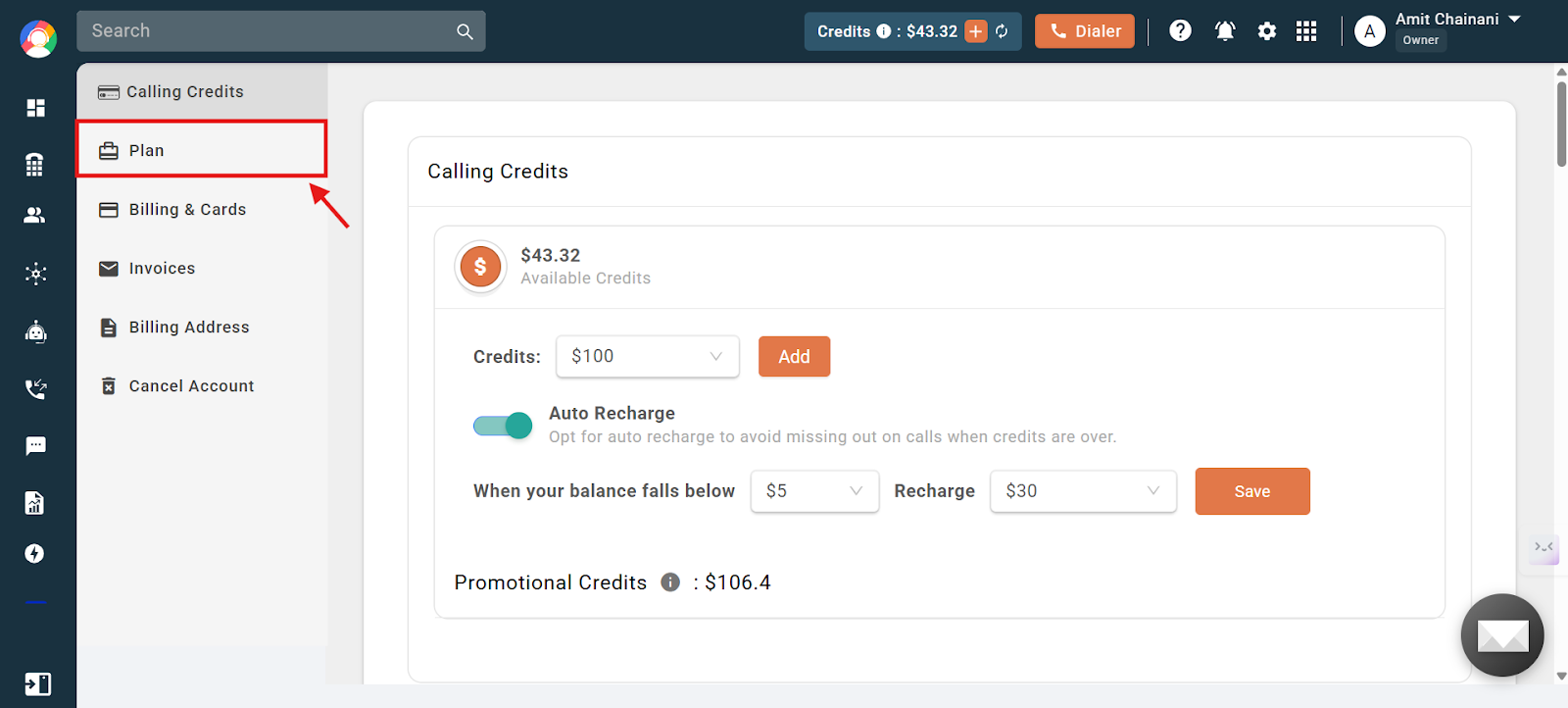Open the Recharge amount $30 dropdown

[1083, 491]
